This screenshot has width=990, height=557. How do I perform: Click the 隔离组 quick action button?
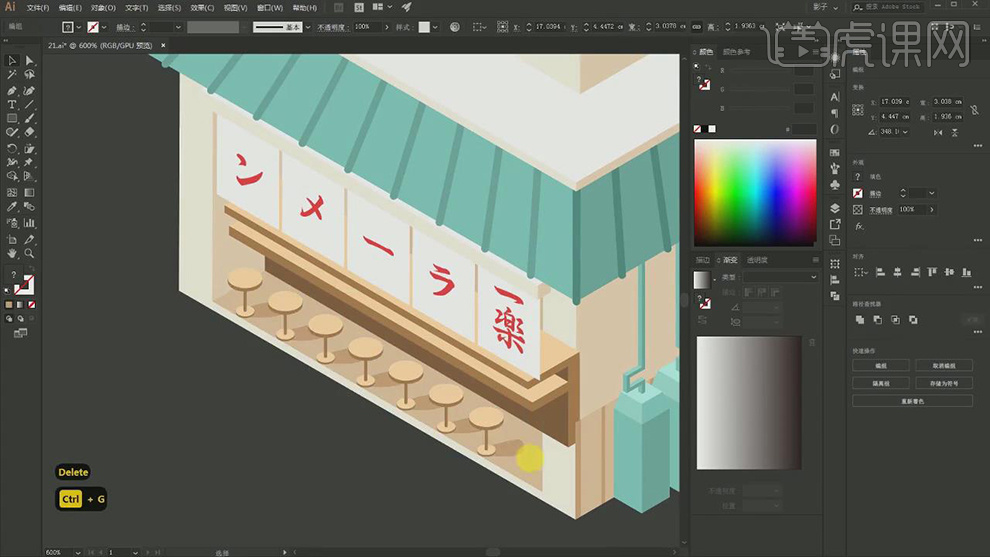pyautogui.click(x=881, y=383)
